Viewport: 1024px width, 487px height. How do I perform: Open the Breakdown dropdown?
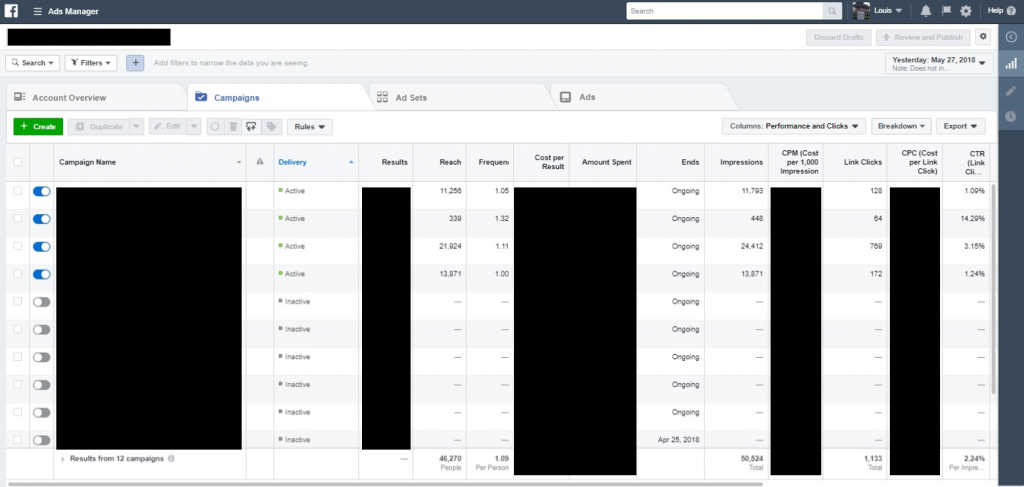click(901, 126)
